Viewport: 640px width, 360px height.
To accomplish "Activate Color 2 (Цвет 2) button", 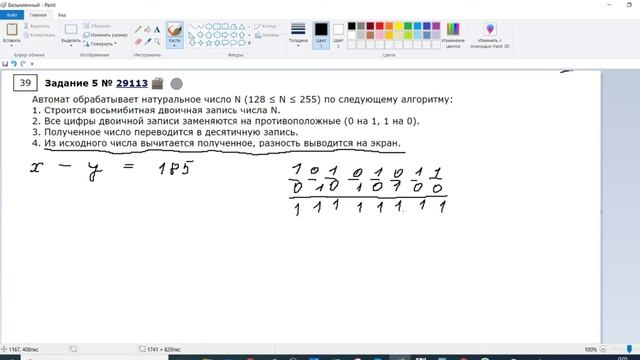I will coord(338,35).
